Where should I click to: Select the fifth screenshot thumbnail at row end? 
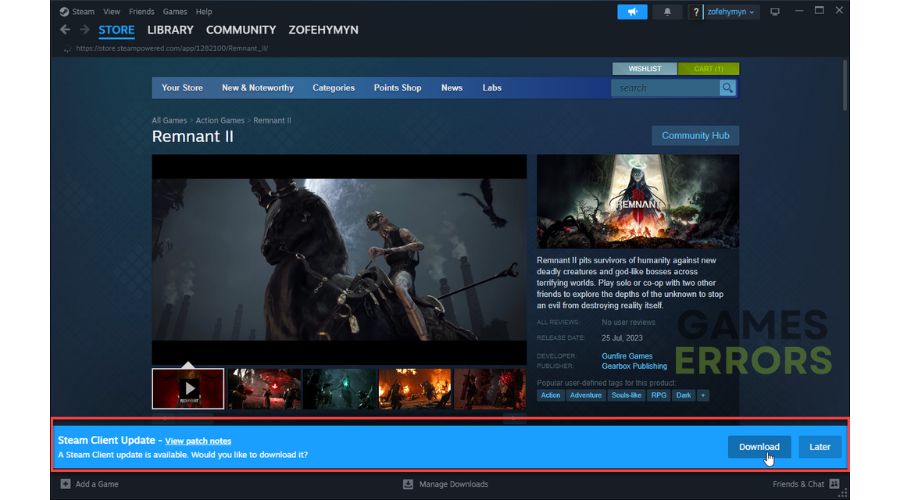490,389
